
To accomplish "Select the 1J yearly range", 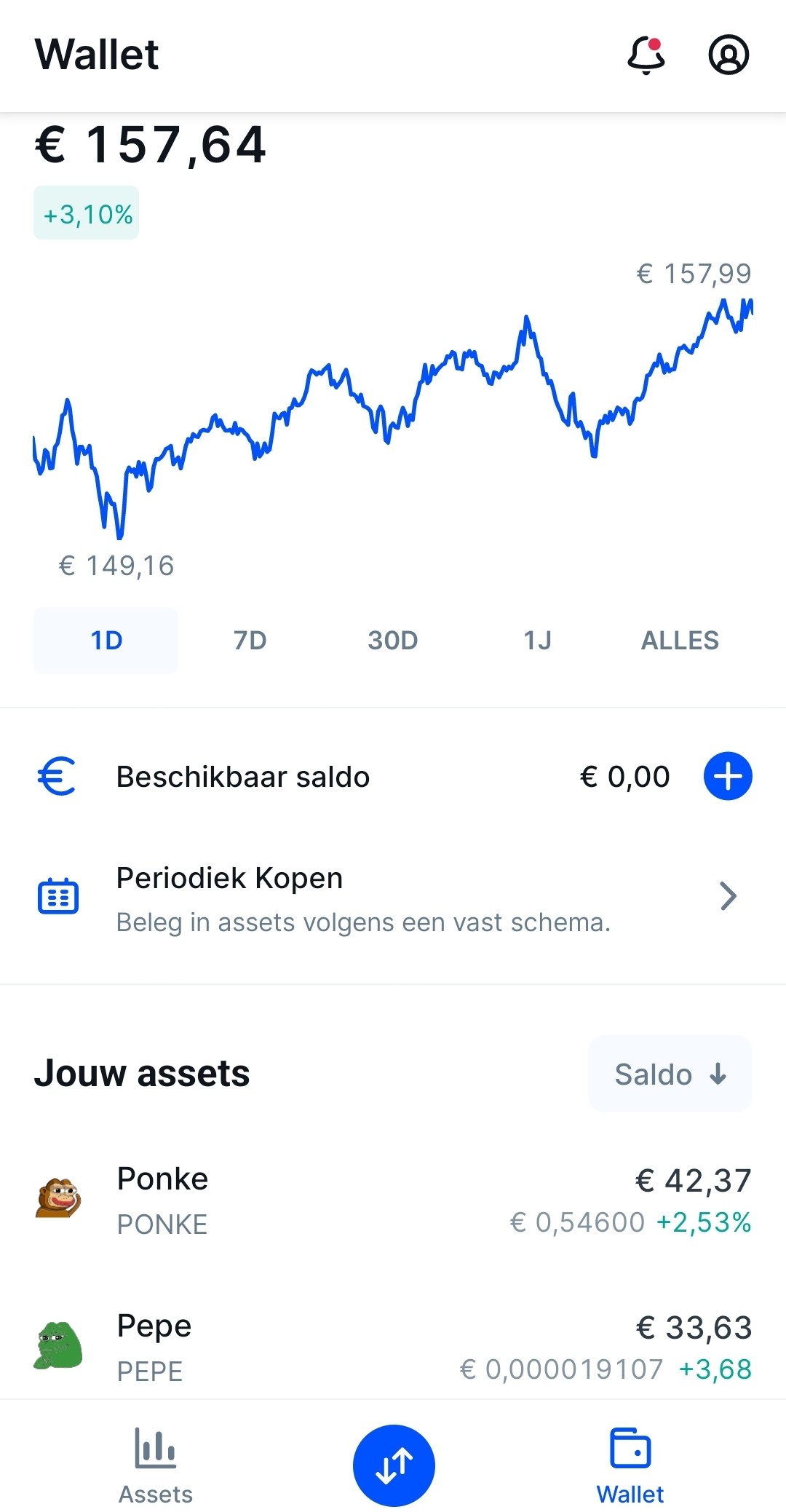I will (x=537, y=641).
